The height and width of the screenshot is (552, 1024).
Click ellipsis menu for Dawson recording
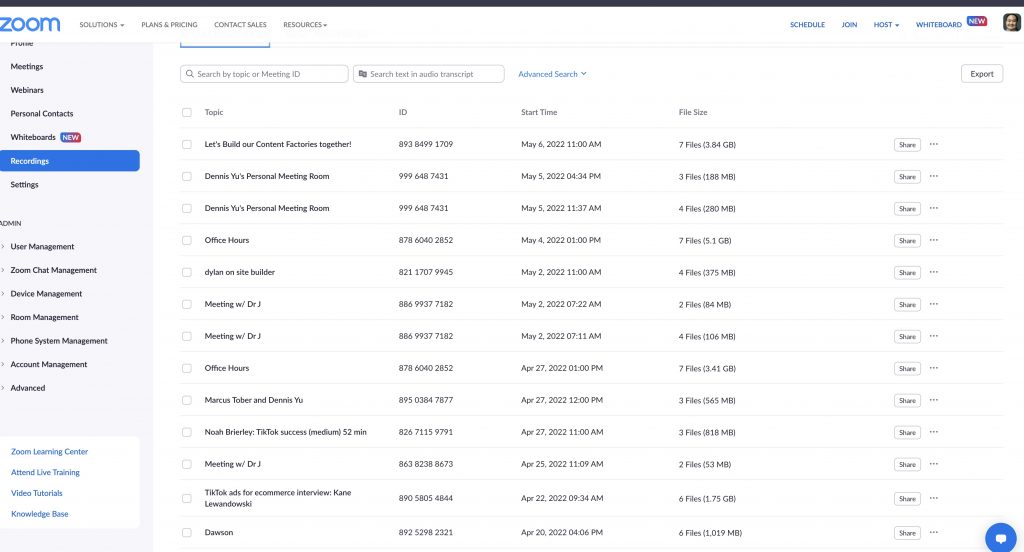933,532
